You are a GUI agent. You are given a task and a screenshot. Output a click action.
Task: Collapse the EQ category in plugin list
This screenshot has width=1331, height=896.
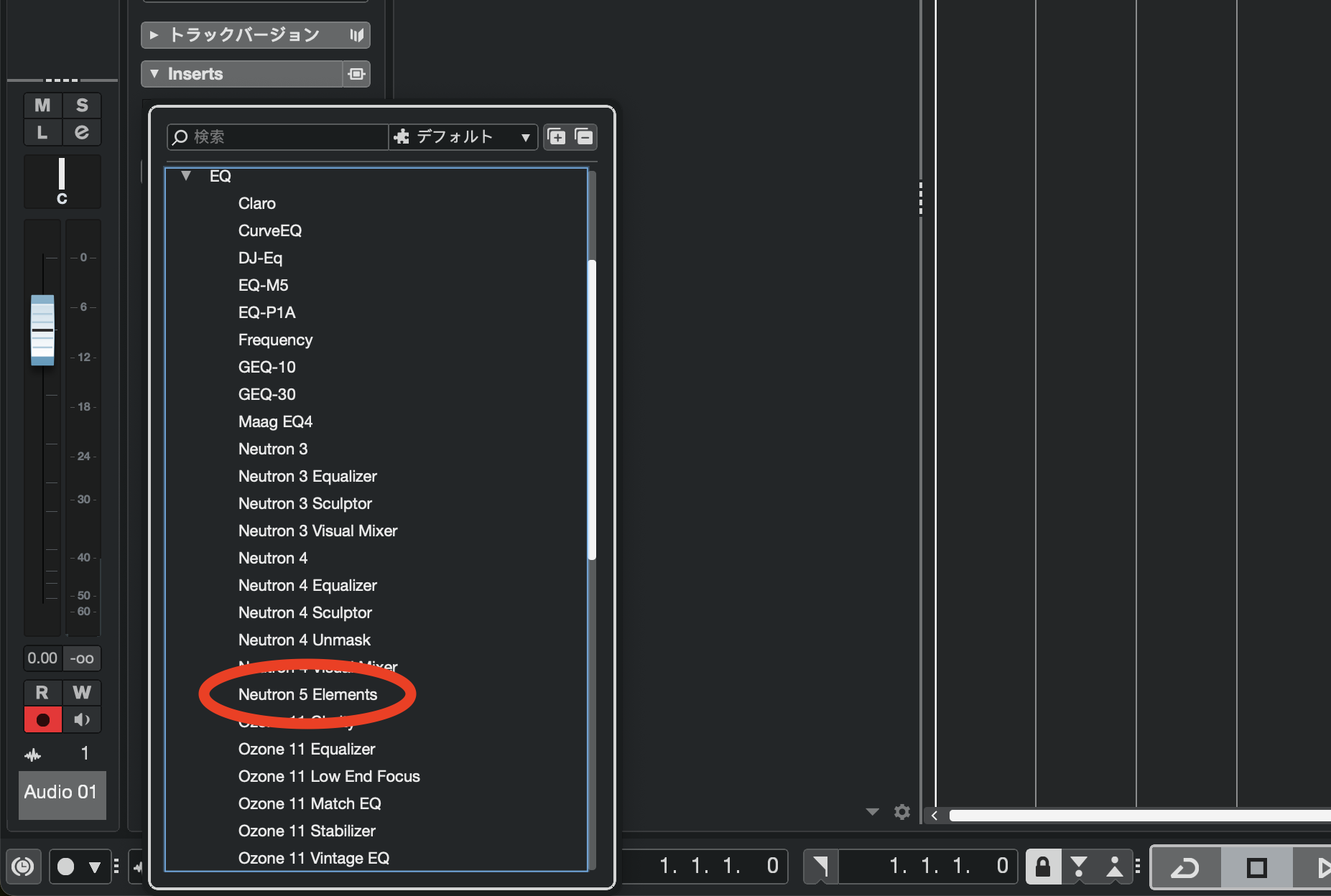coord(186,176)
